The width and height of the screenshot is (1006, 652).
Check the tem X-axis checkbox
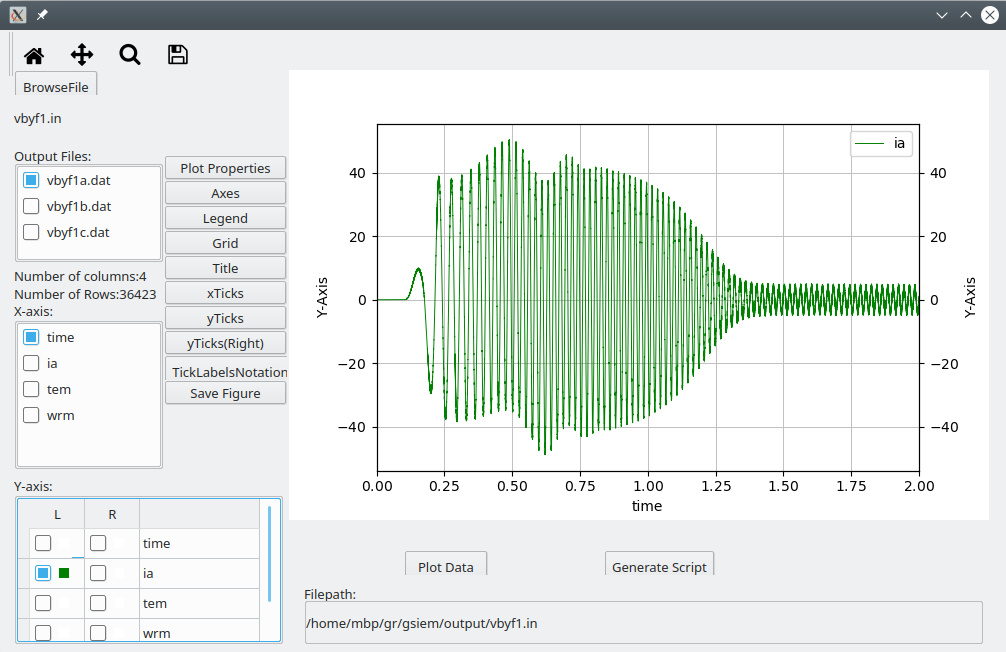[x=31, y=390]
